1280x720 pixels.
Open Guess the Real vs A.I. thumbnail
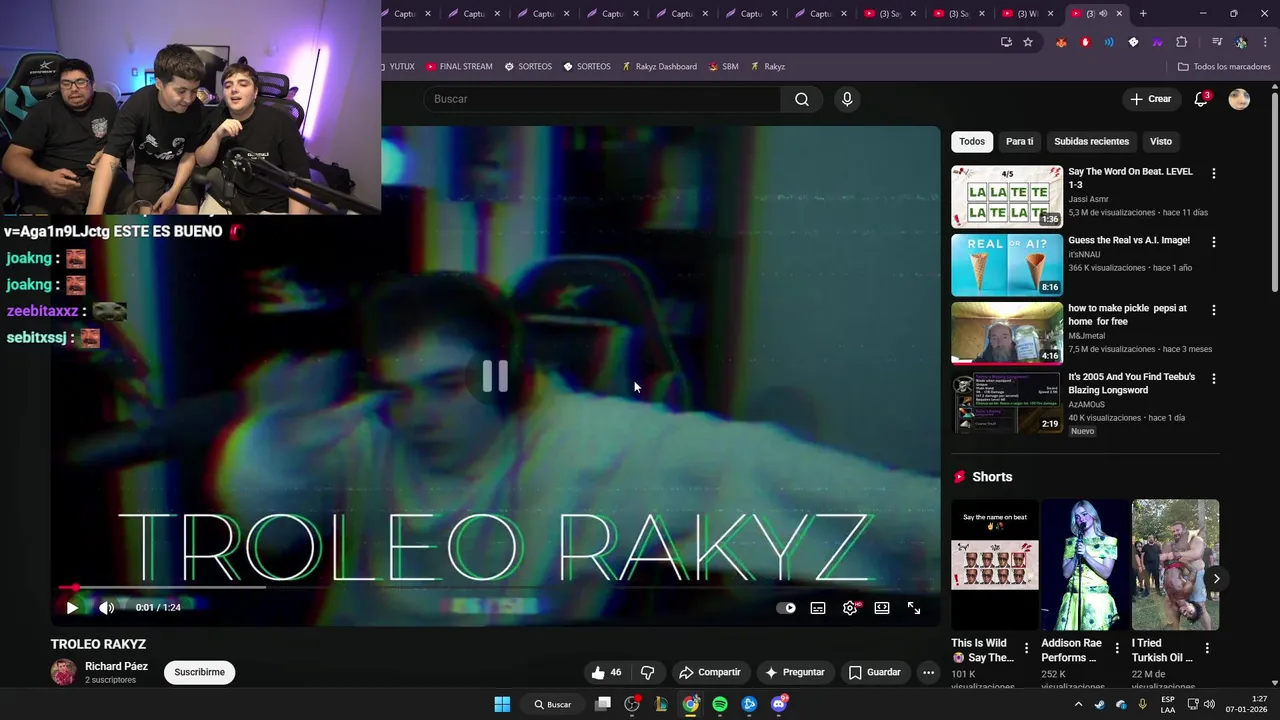coord(1007,265)
